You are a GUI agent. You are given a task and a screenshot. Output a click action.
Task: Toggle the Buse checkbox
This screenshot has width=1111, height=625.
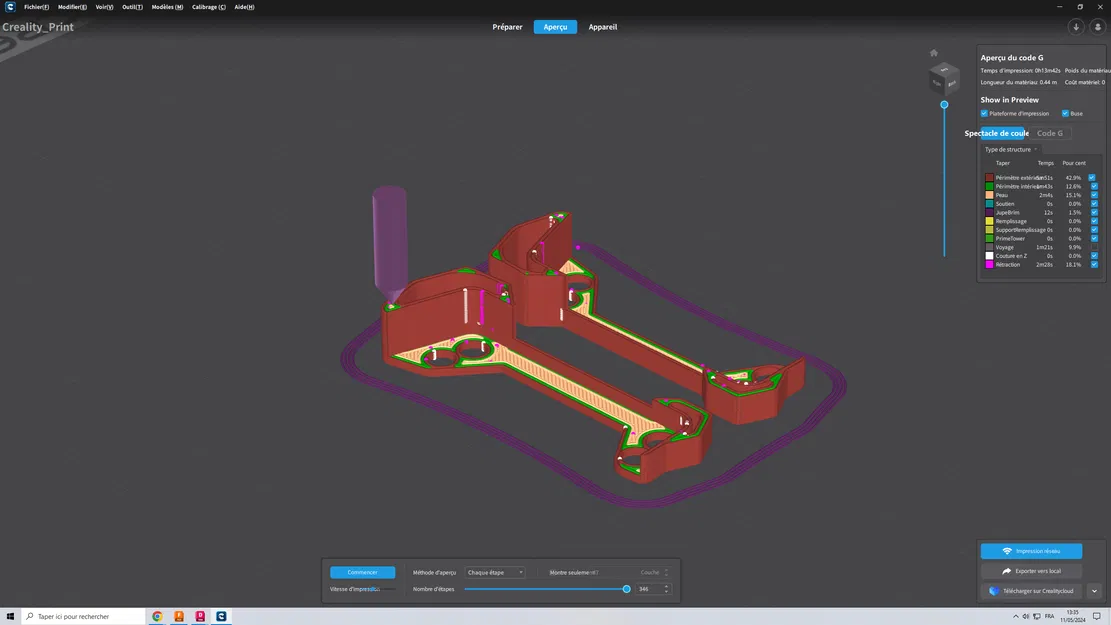click(1065, 114)
